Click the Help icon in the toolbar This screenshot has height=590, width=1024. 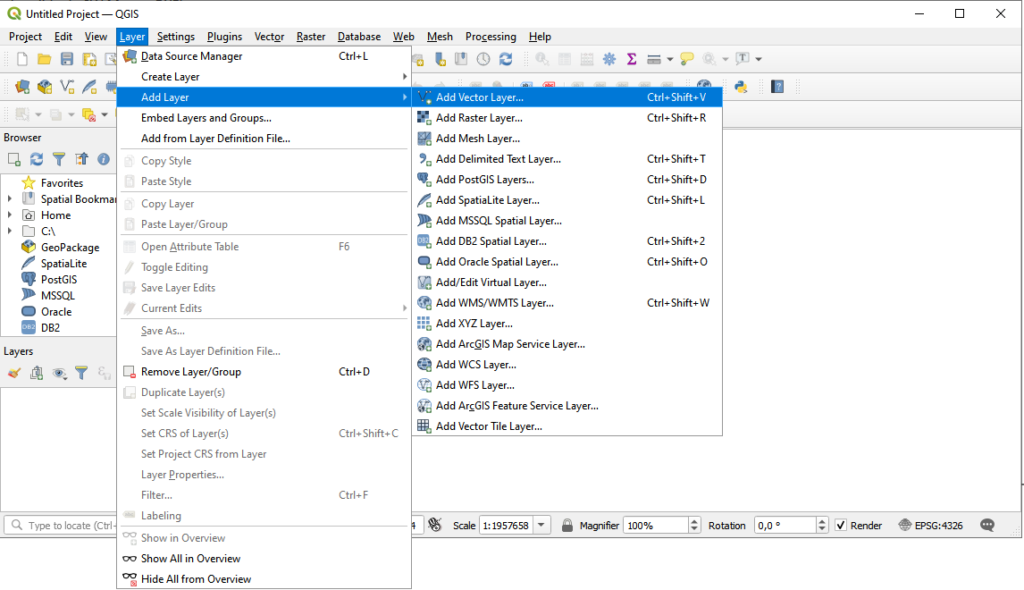777,87
